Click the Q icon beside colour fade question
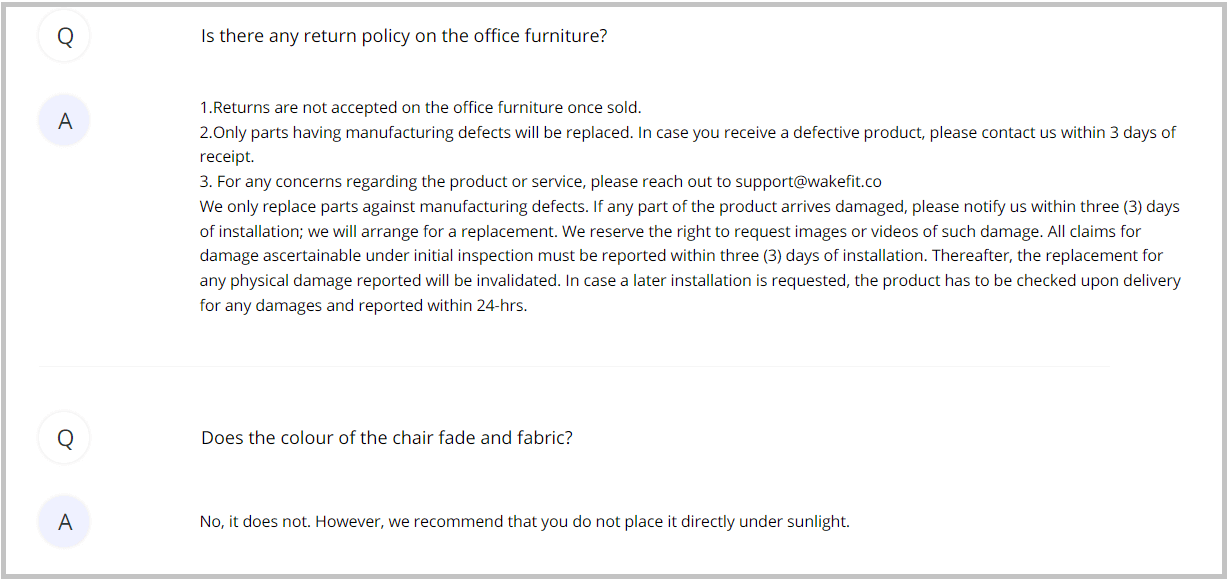Image resolution: width=1228 pixels, height=582 pixels. coord(65,438)
